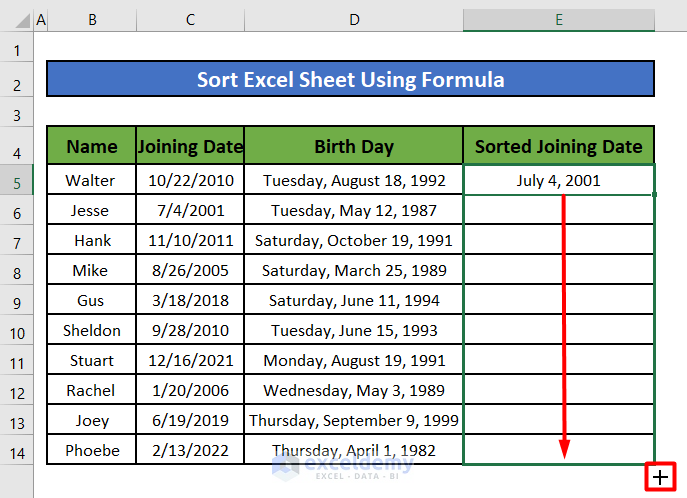Click the fill handle plus cursor icon
Image resolution: width=687 pixels, height=498 pixels.
pos(660,478)
